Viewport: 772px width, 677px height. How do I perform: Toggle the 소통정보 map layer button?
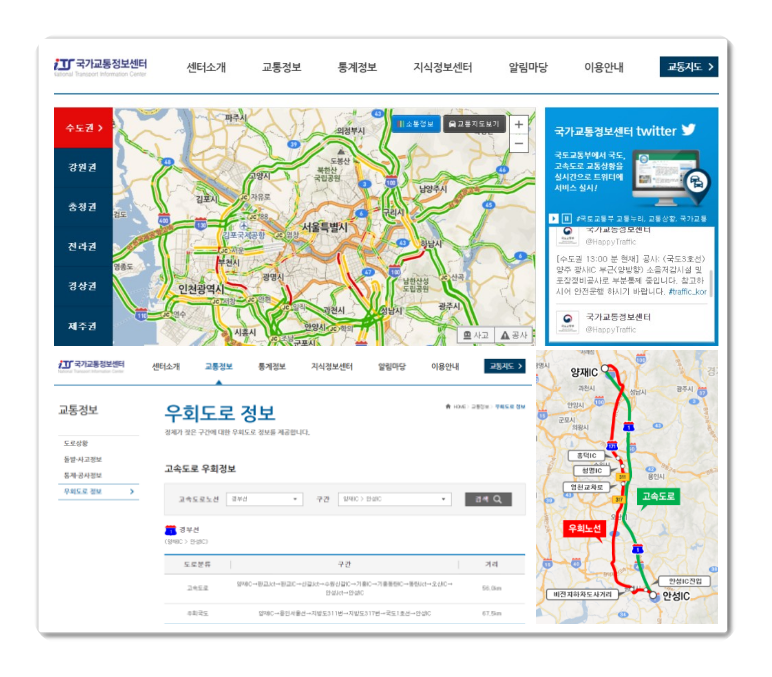click(416, 124)
